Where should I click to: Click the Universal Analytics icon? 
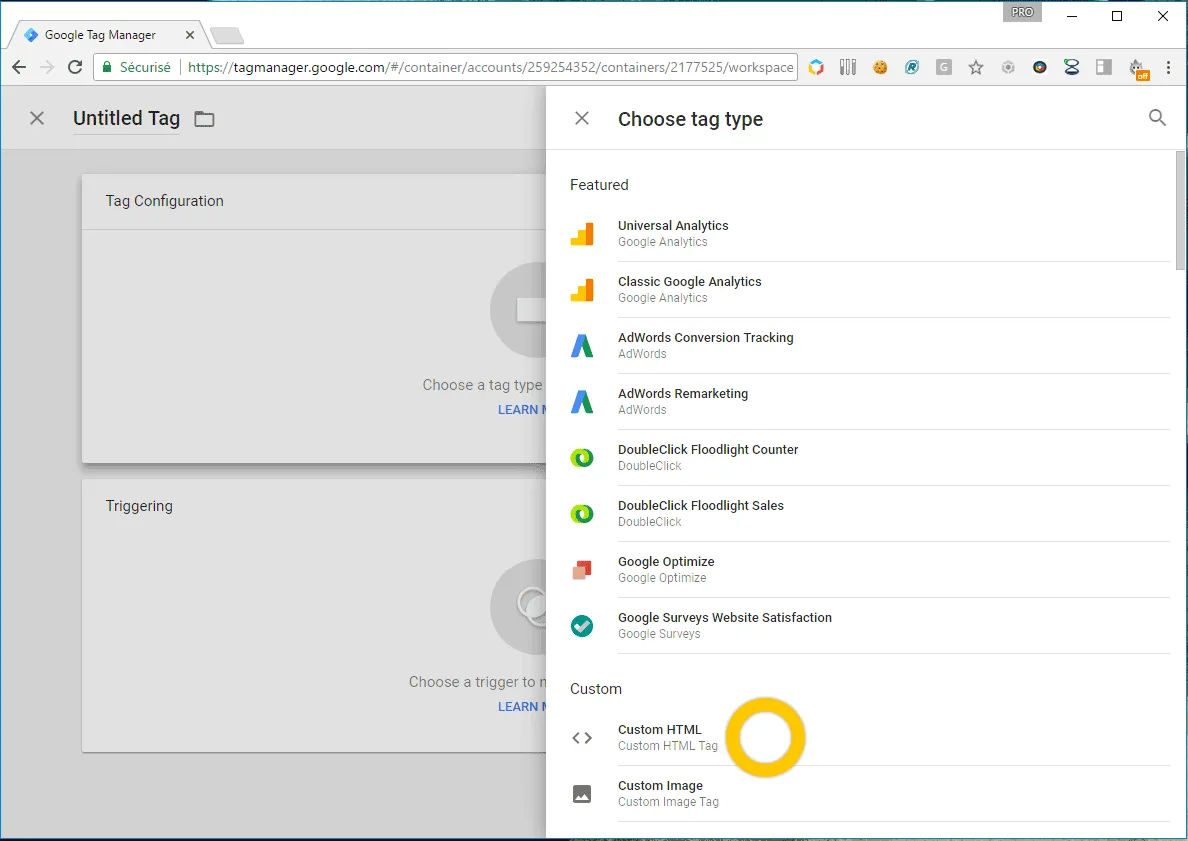pyautogui.click(x=582, y=234)
